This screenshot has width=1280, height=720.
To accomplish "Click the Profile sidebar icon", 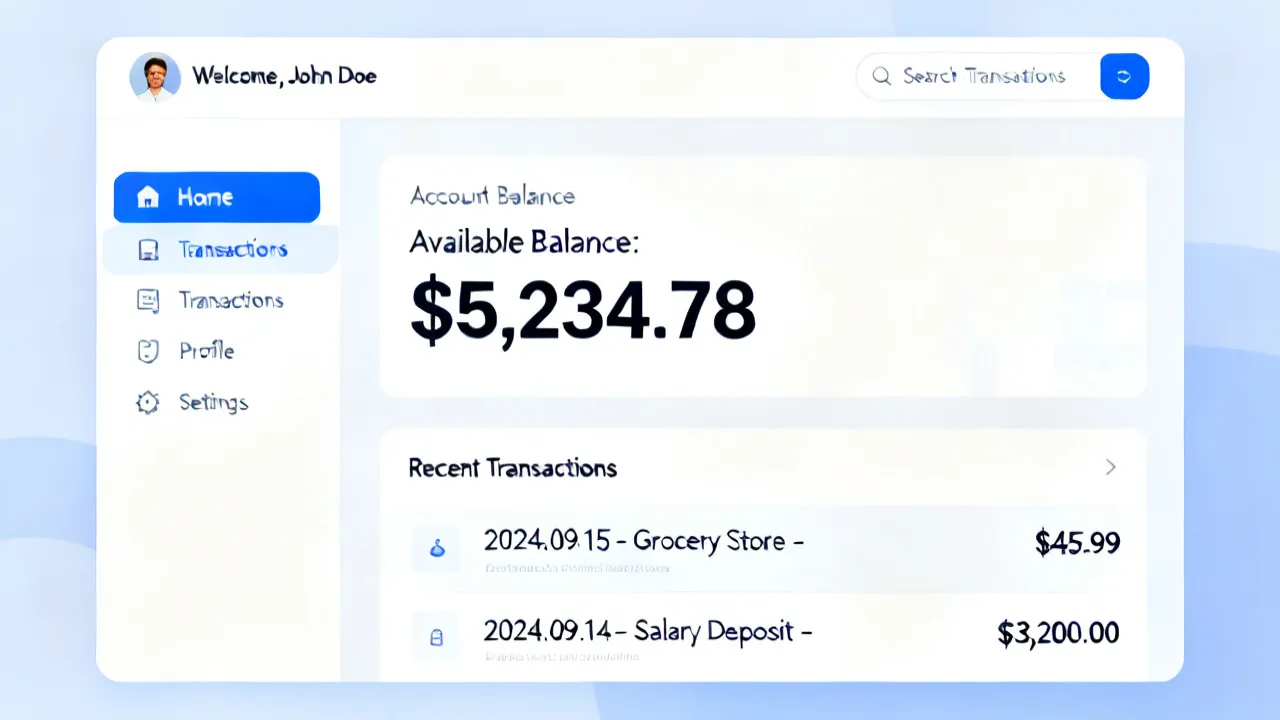I will pyautogui.click(x=148, y=351).
